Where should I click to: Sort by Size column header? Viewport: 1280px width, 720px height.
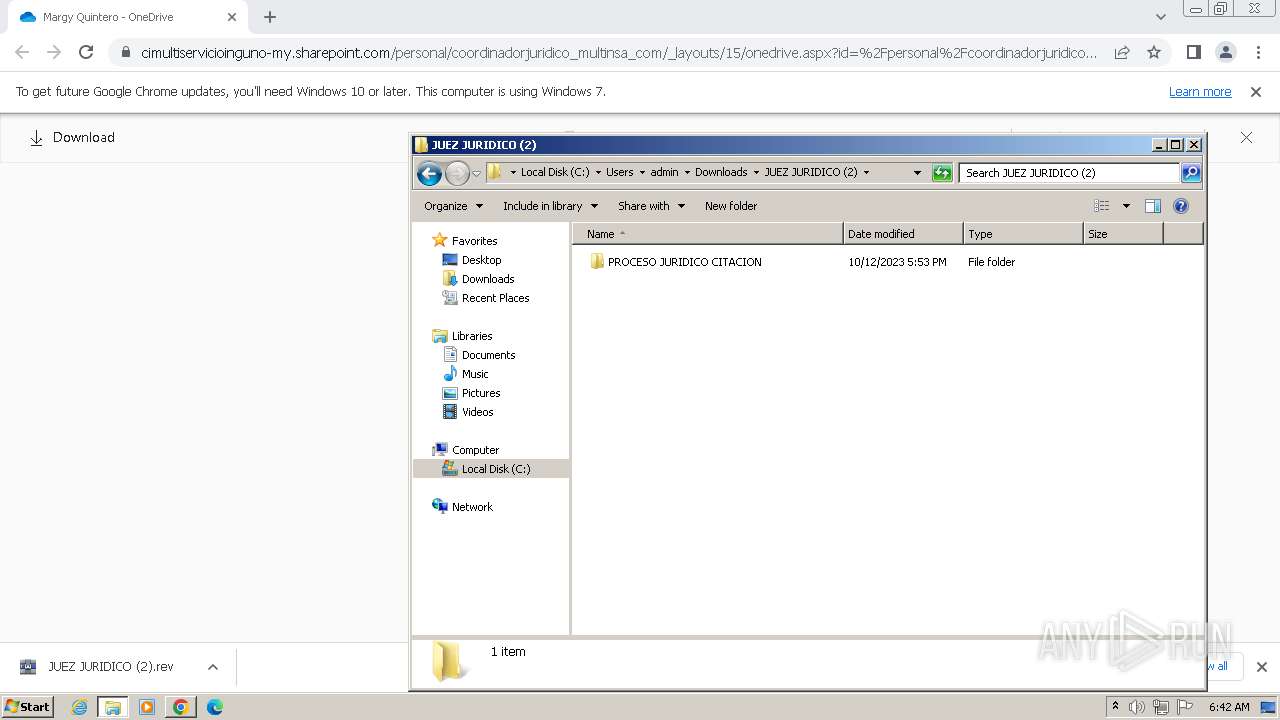click(x=1123, y=234)
